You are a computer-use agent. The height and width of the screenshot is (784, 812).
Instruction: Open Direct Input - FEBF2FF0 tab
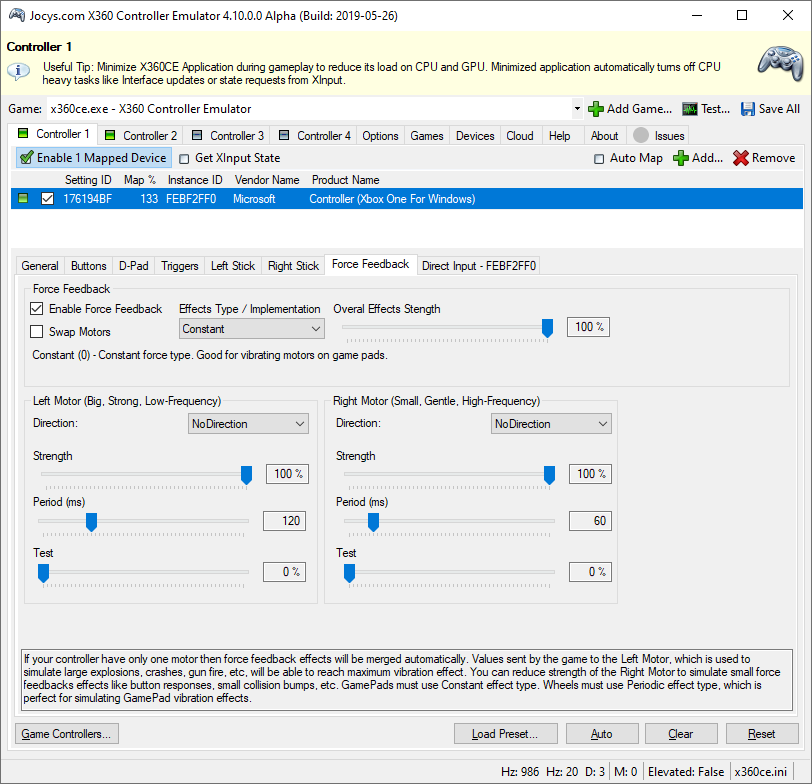[x=479, y=266]
